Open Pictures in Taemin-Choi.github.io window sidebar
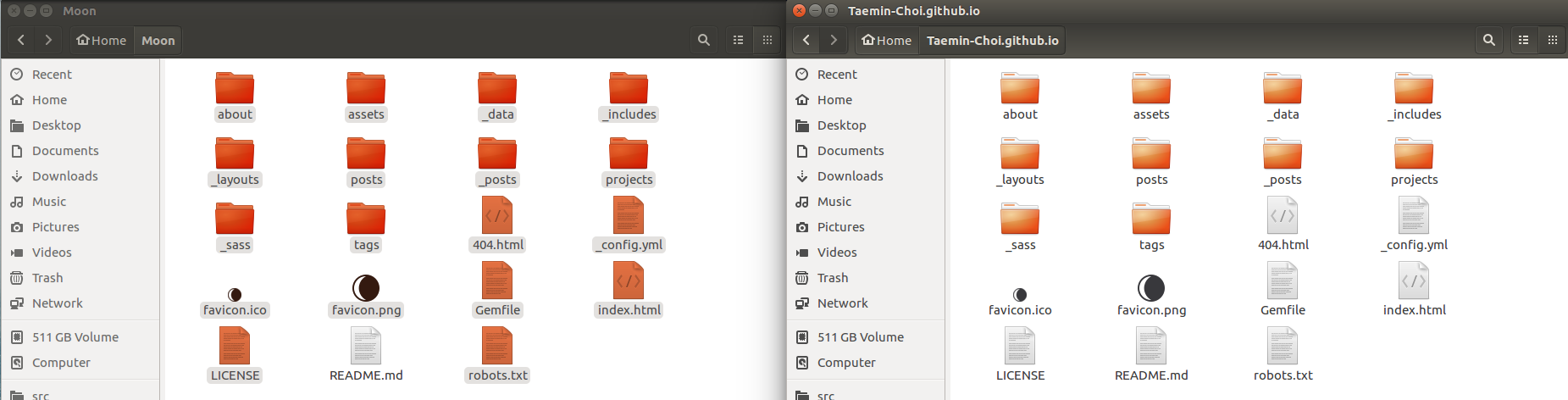Screen dimensions: 1568x400 [866, 227]
